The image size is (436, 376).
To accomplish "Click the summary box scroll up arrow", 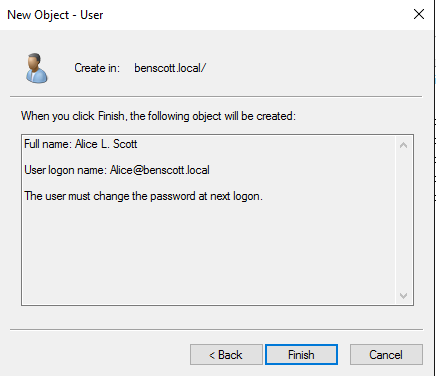I will [403, 145].
